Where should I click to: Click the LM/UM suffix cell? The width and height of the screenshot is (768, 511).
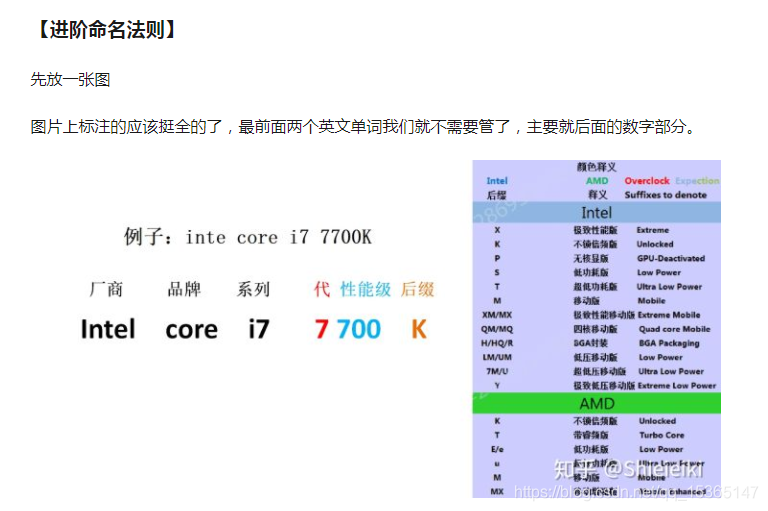click(x=497, y=358)
